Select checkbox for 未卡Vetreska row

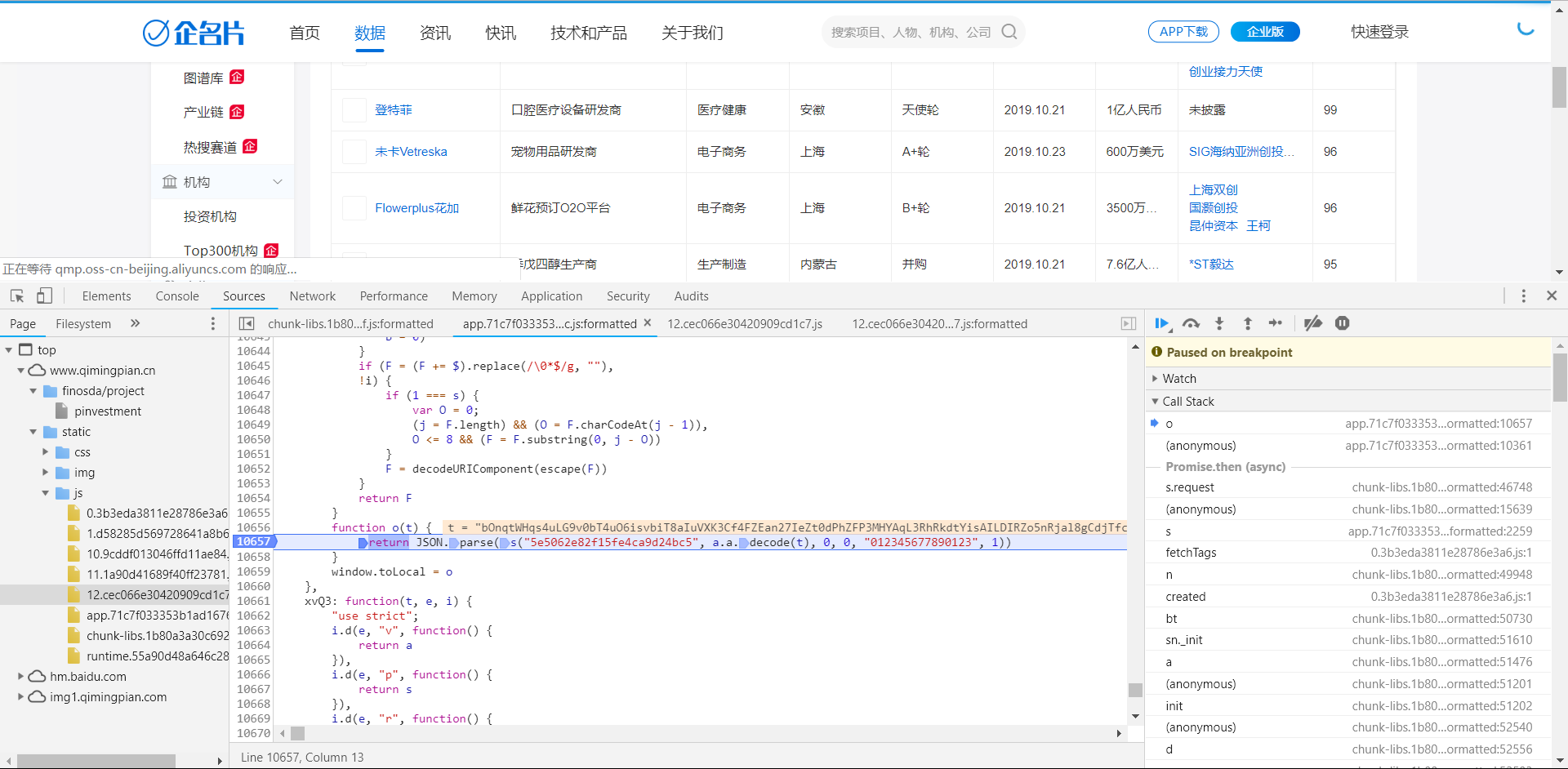pyautogui.click(x=354, y=152)
